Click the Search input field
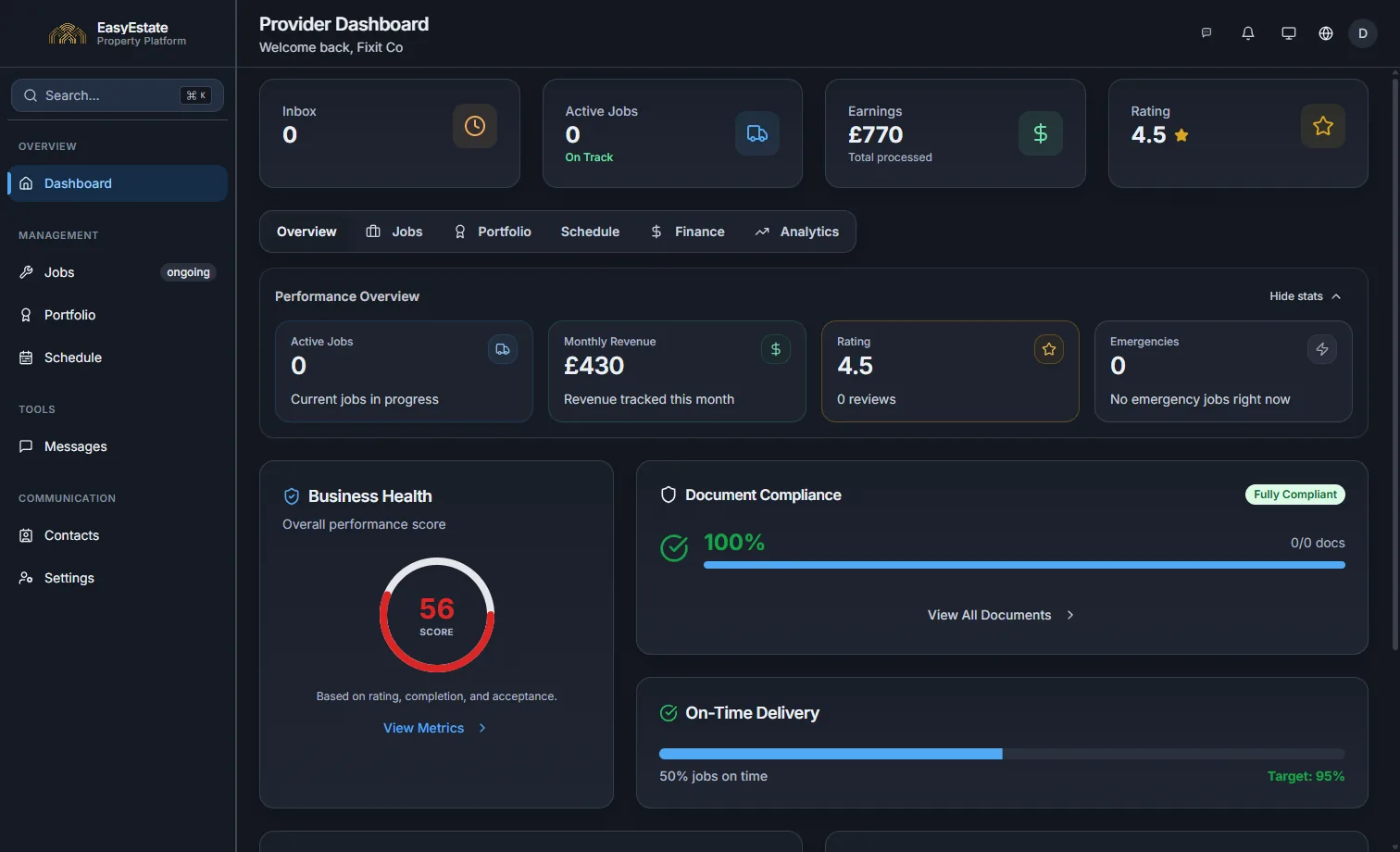The height and width of the screenshot is (852, 1400). [118, 95]
